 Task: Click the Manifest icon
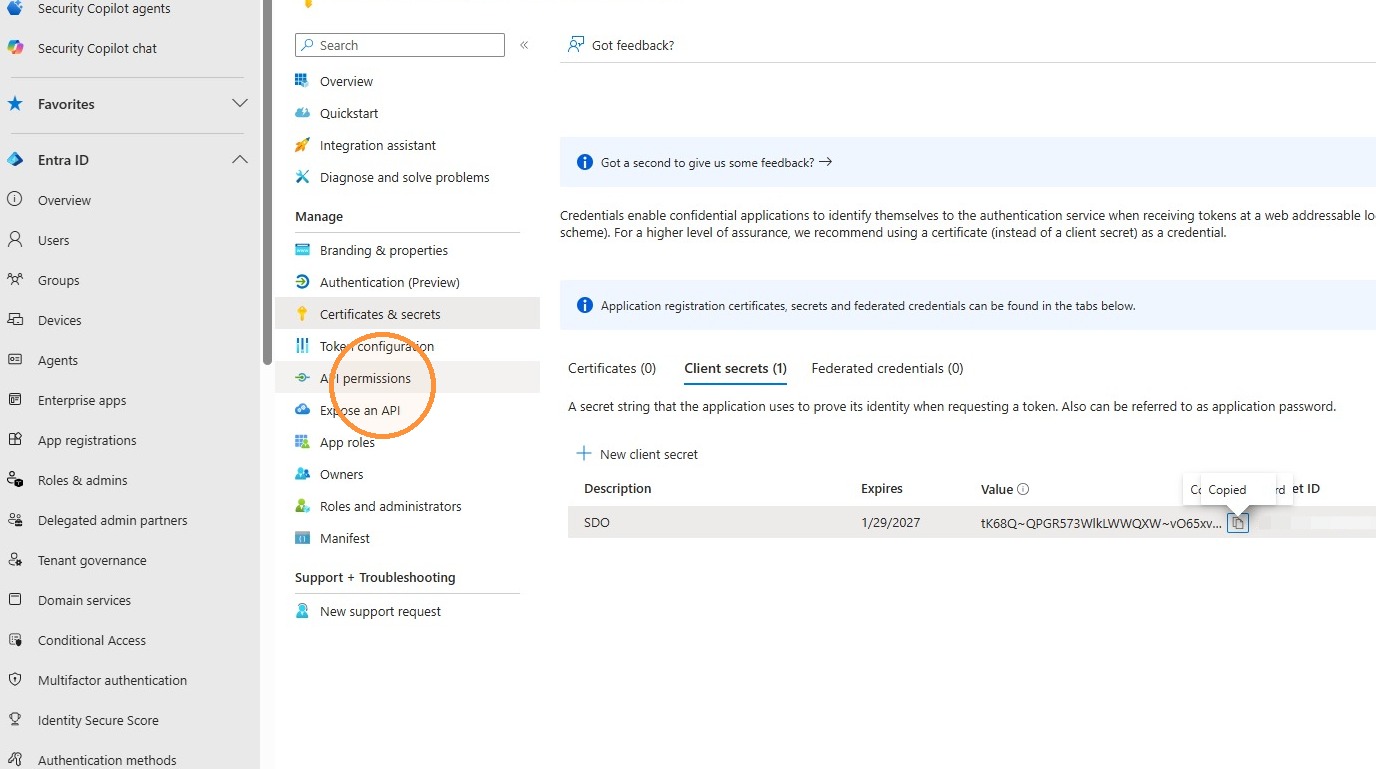click(x=302, y=538)
